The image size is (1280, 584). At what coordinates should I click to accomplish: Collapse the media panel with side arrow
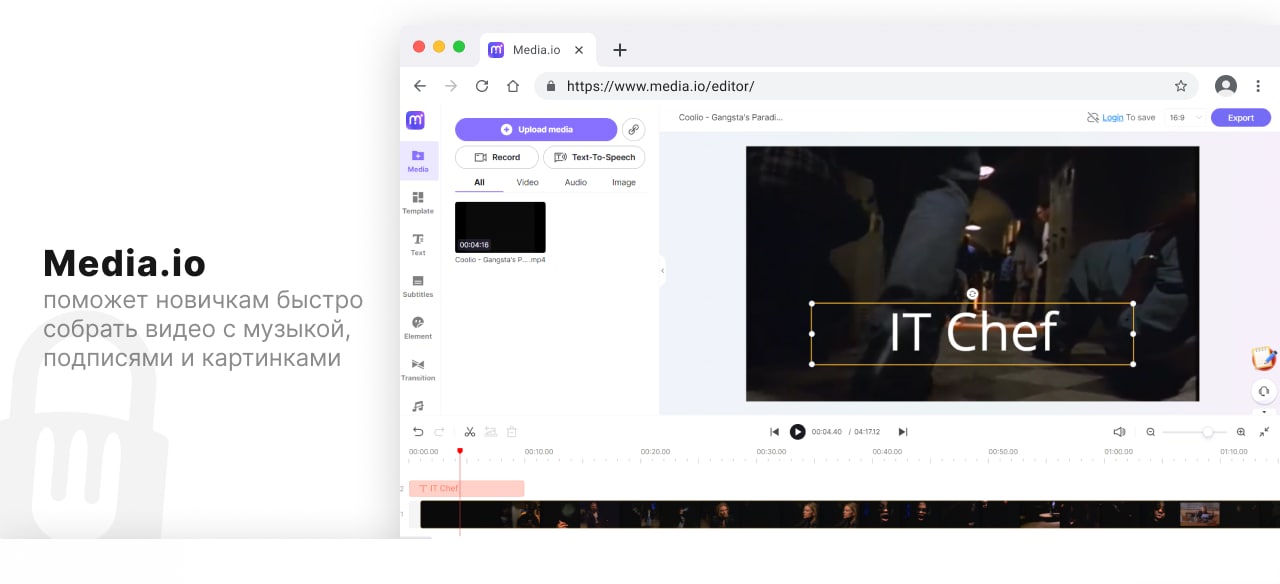click(x=661, y=270)
